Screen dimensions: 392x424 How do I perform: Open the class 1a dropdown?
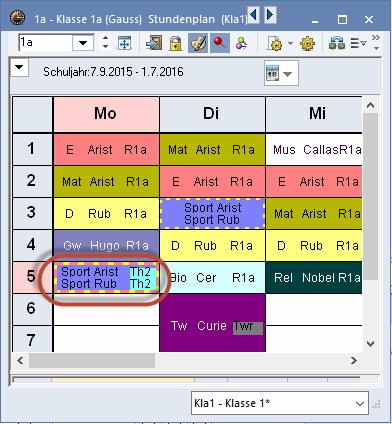pyautogui.click(x=83, y=43)
